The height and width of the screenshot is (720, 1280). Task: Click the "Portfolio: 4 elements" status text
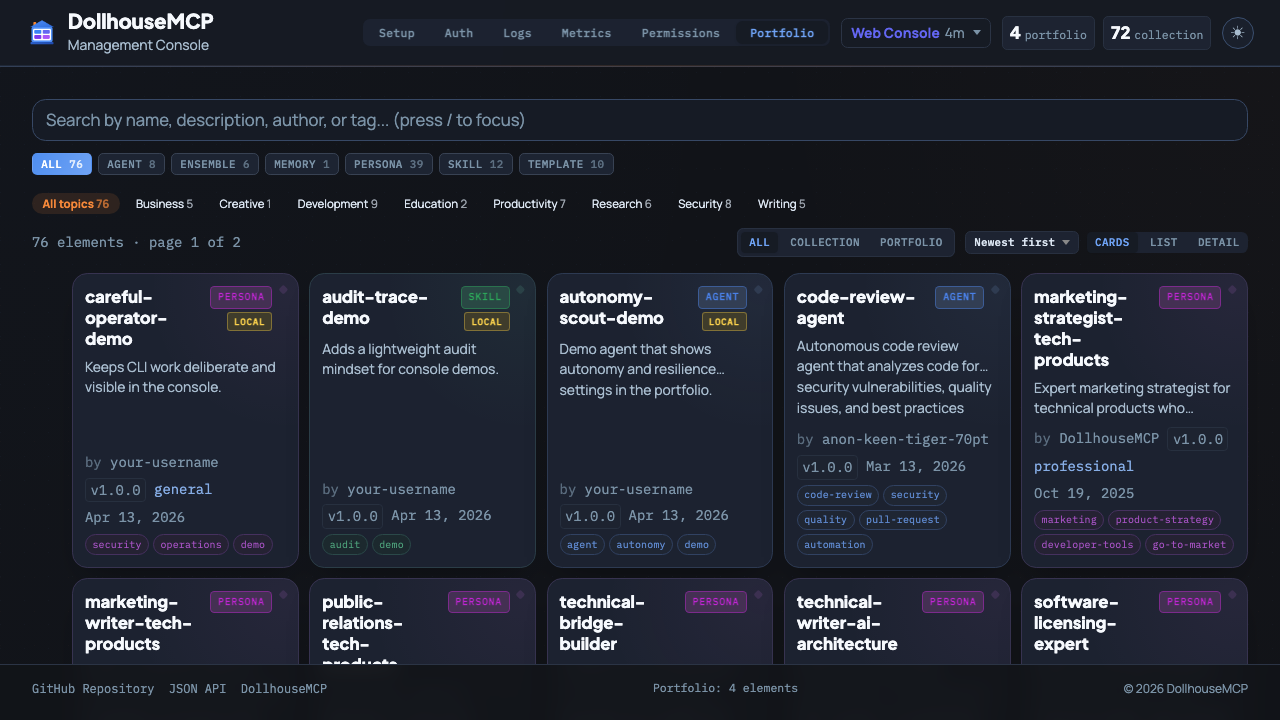tap(725, 688)
